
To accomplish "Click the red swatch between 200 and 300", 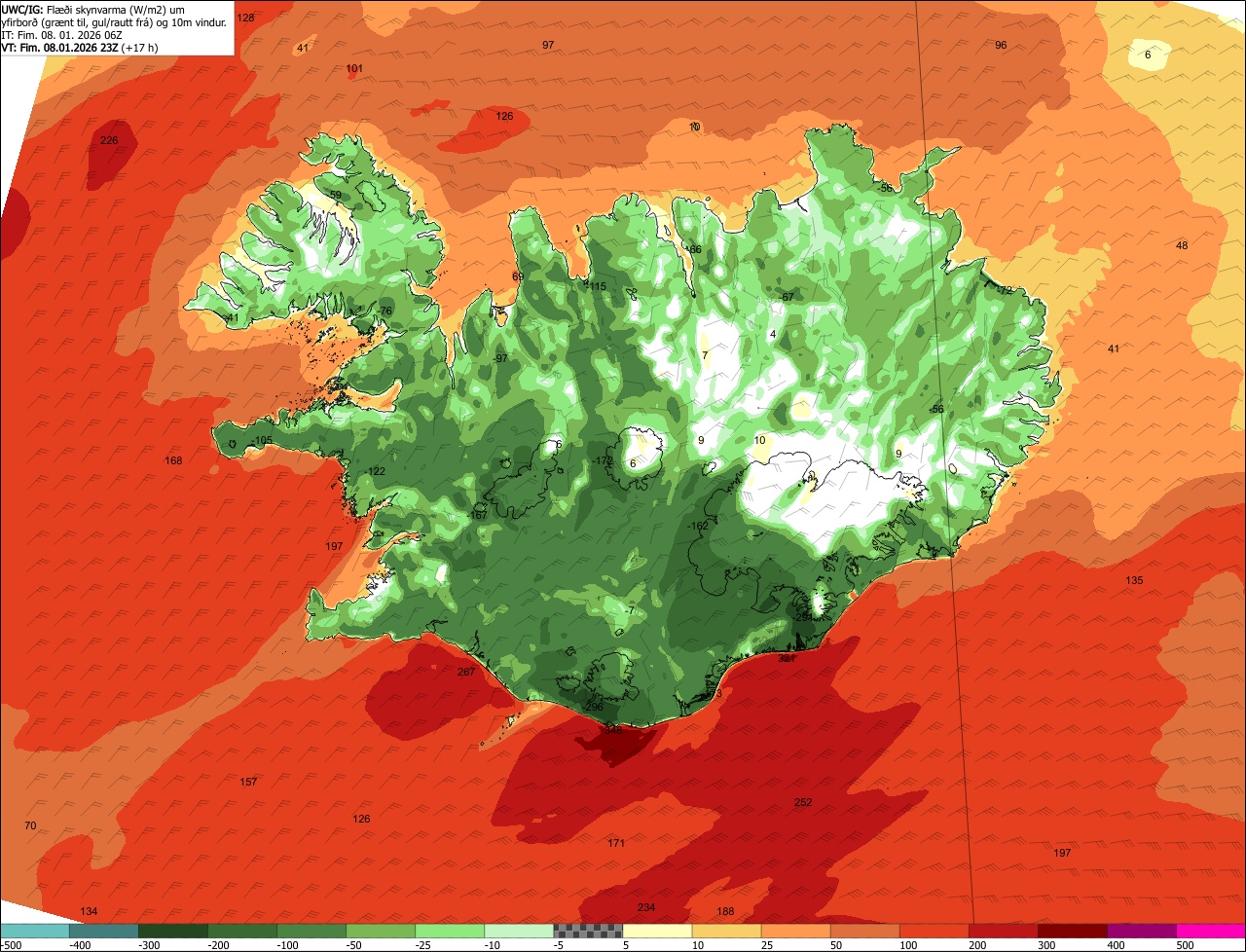I will tap(1004, 931).
